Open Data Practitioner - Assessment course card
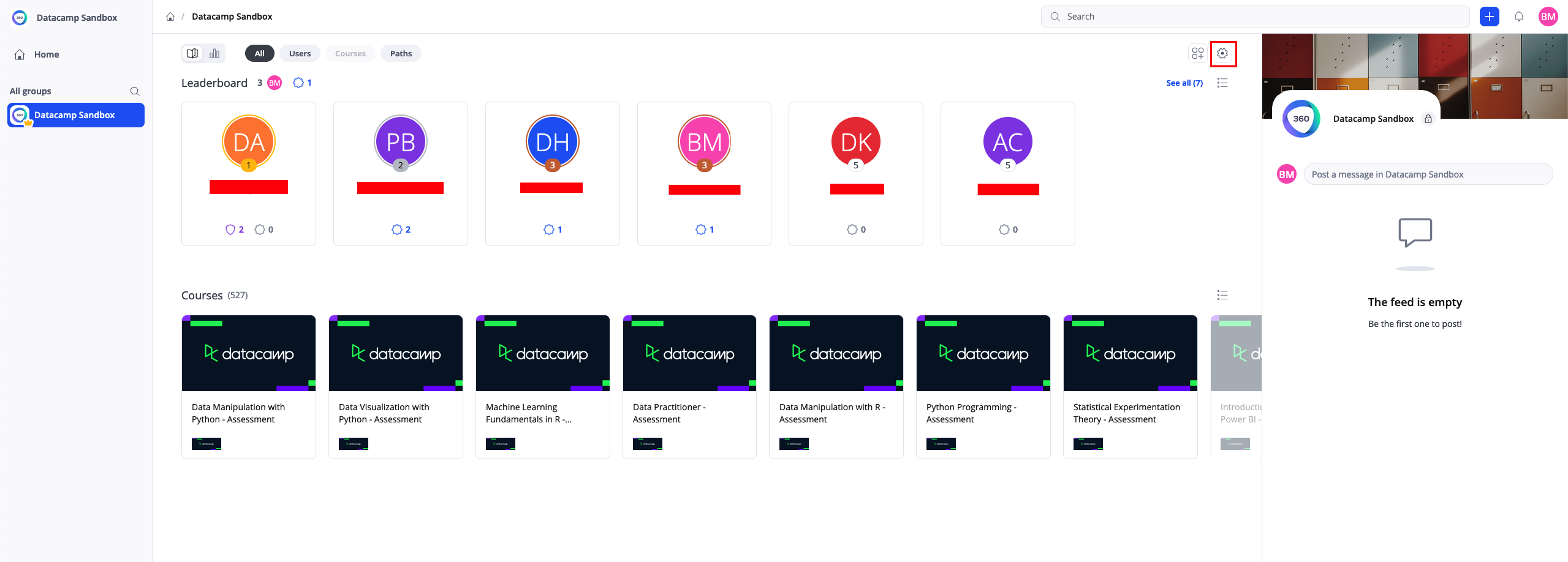This screenshot has height=562, width=1568. tap(689, 386)
